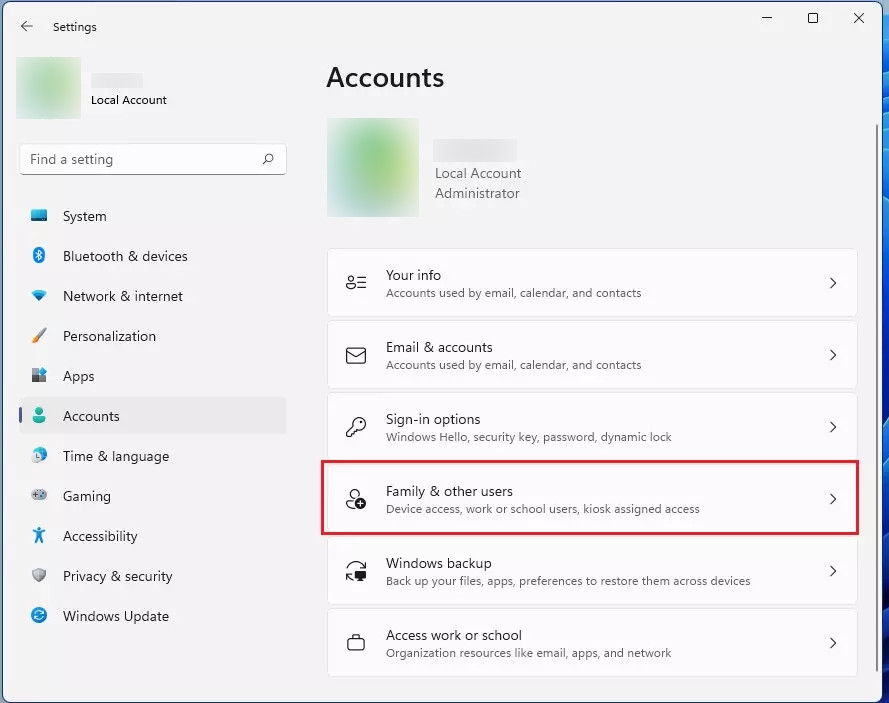889x703 pixels.
Task: Click the Email envelope icon
Action: point(356,355)
